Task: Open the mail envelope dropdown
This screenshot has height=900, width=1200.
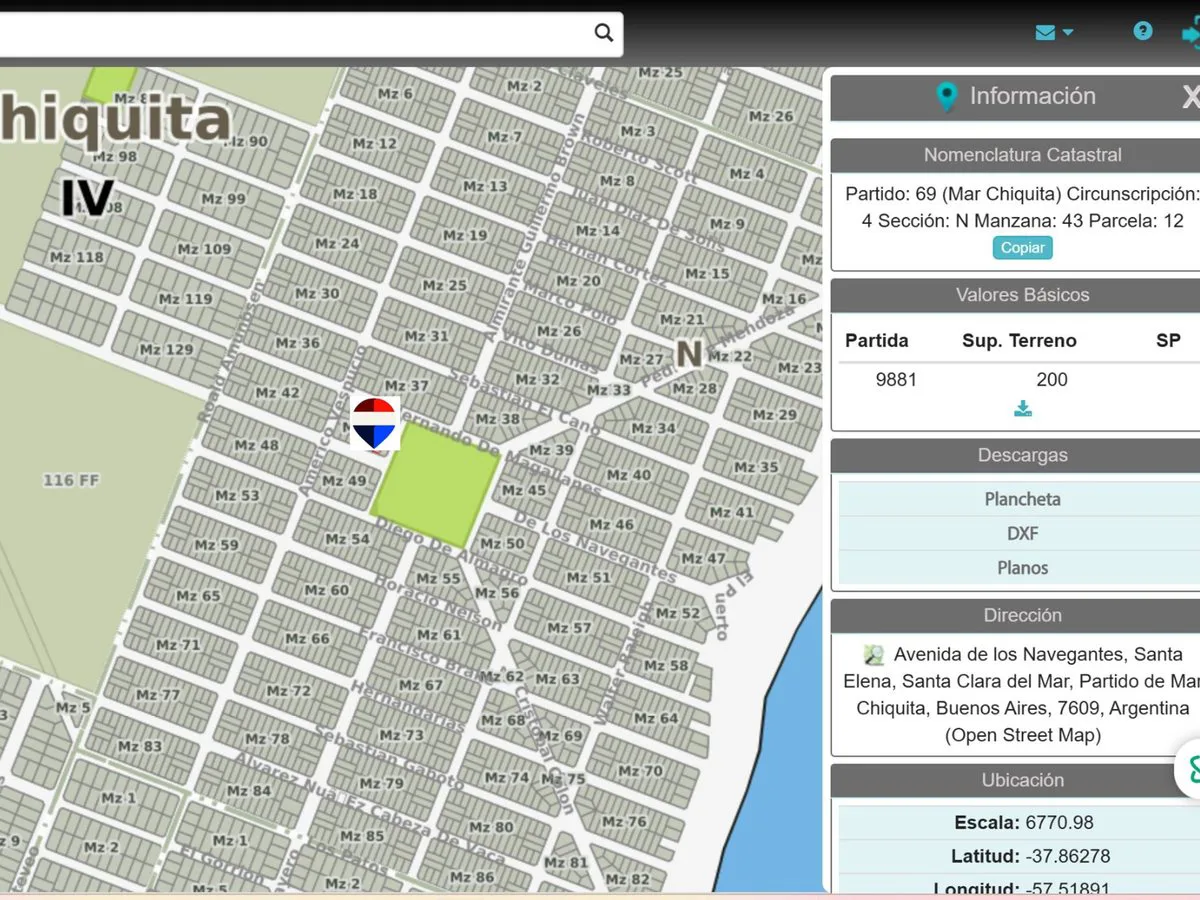Action: [1054, 32]
